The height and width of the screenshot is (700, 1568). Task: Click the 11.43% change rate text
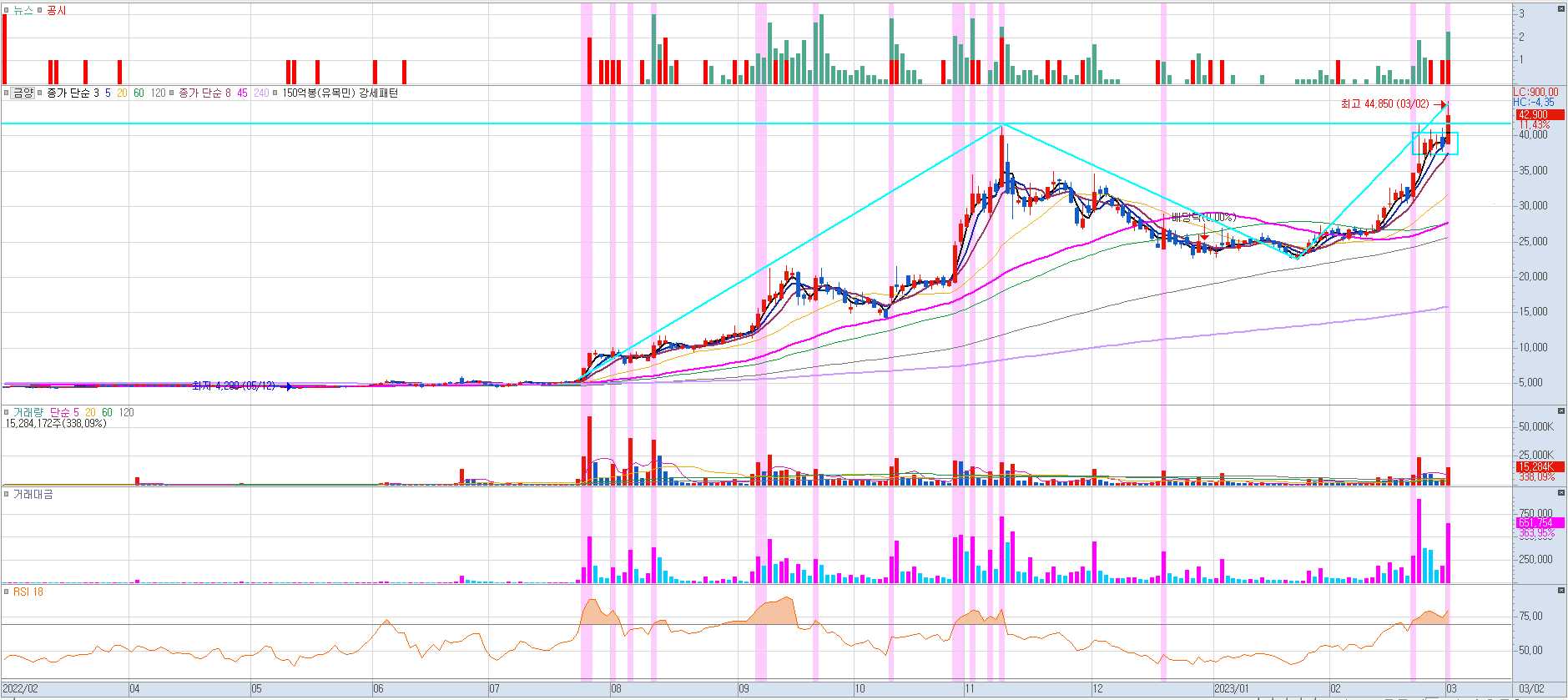(x=1534, y=125)
